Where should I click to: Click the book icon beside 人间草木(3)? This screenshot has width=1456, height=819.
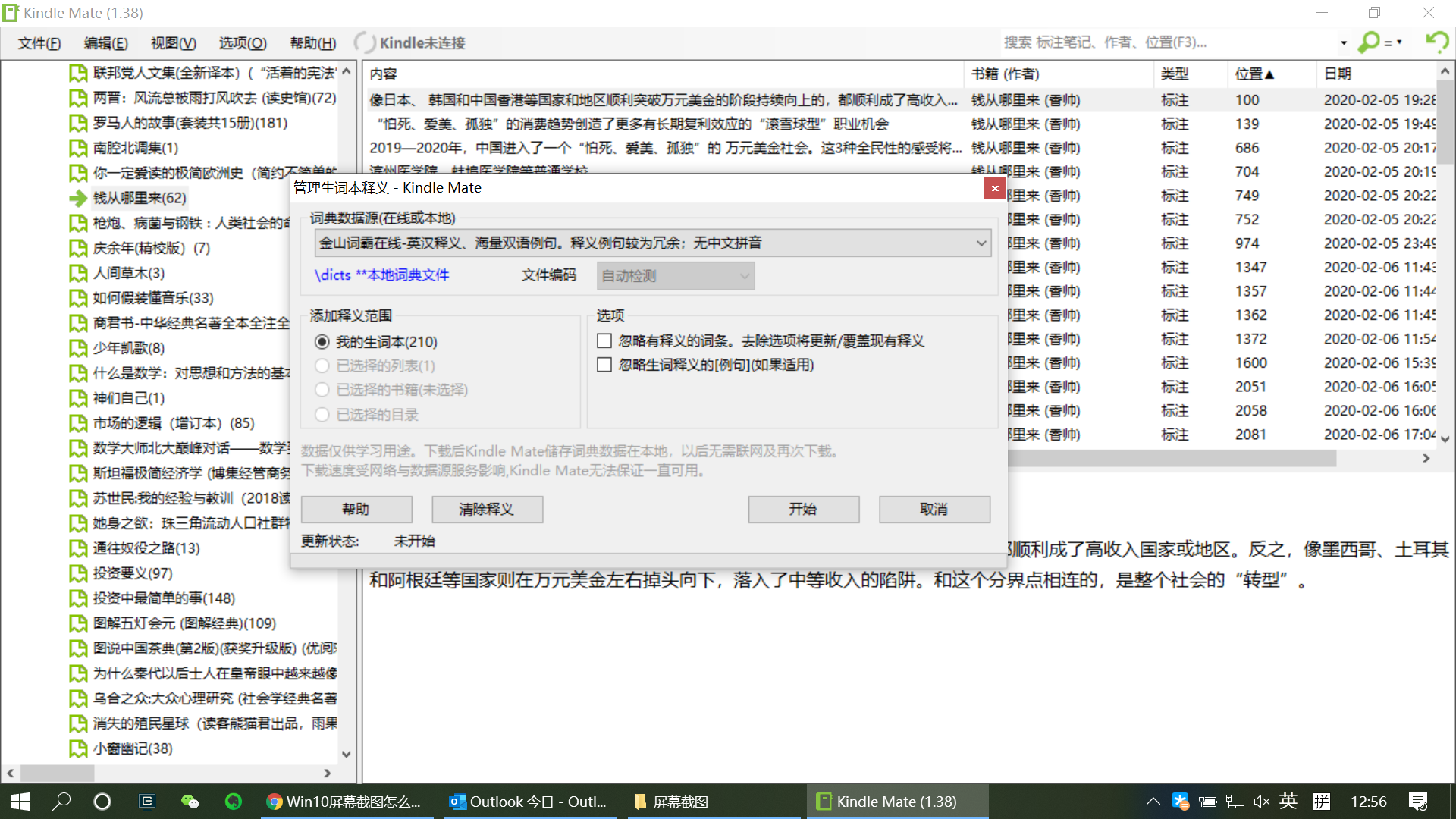click(77, 273)
